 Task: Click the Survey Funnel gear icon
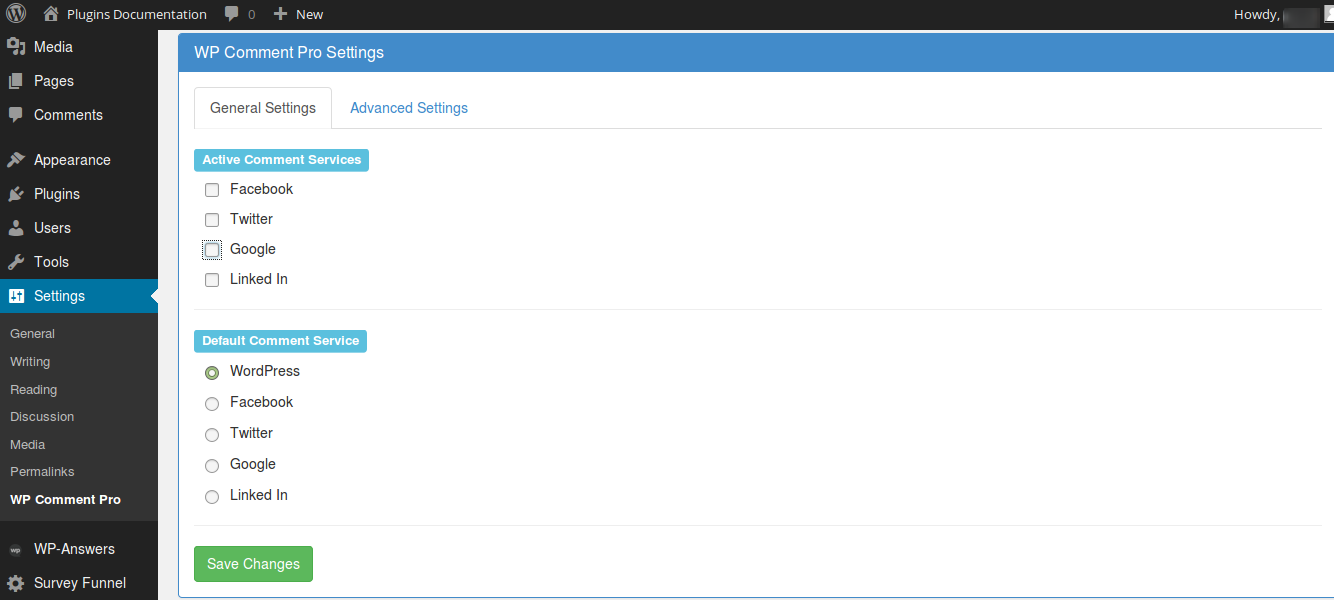[x=16, y=583]
